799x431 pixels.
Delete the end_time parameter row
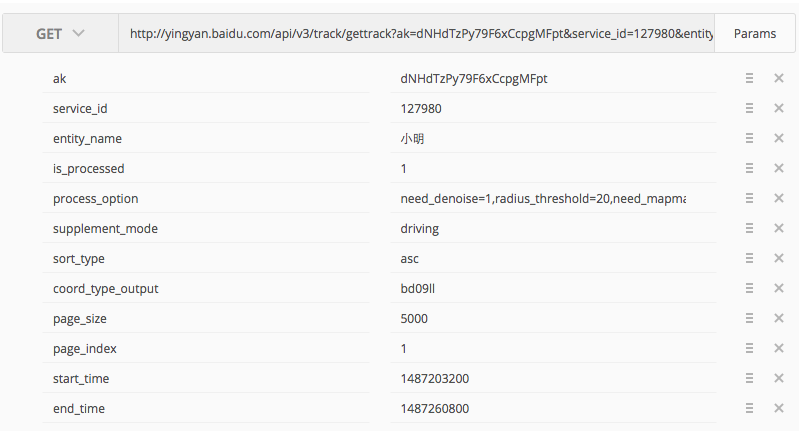[x=779, y=409]
